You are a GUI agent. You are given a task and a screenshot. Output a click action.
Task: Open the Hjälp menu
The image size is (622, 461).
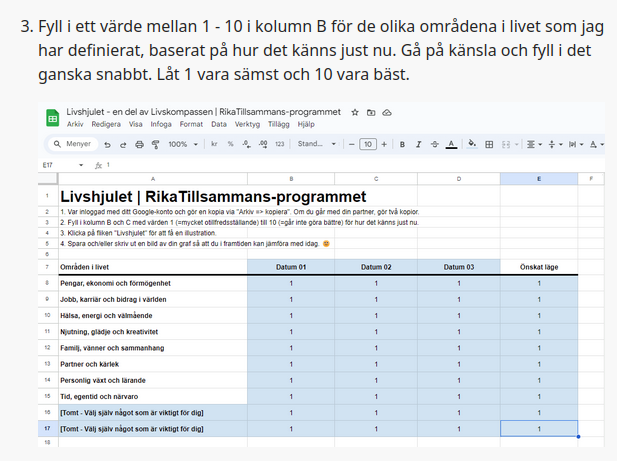pos(306,124)
